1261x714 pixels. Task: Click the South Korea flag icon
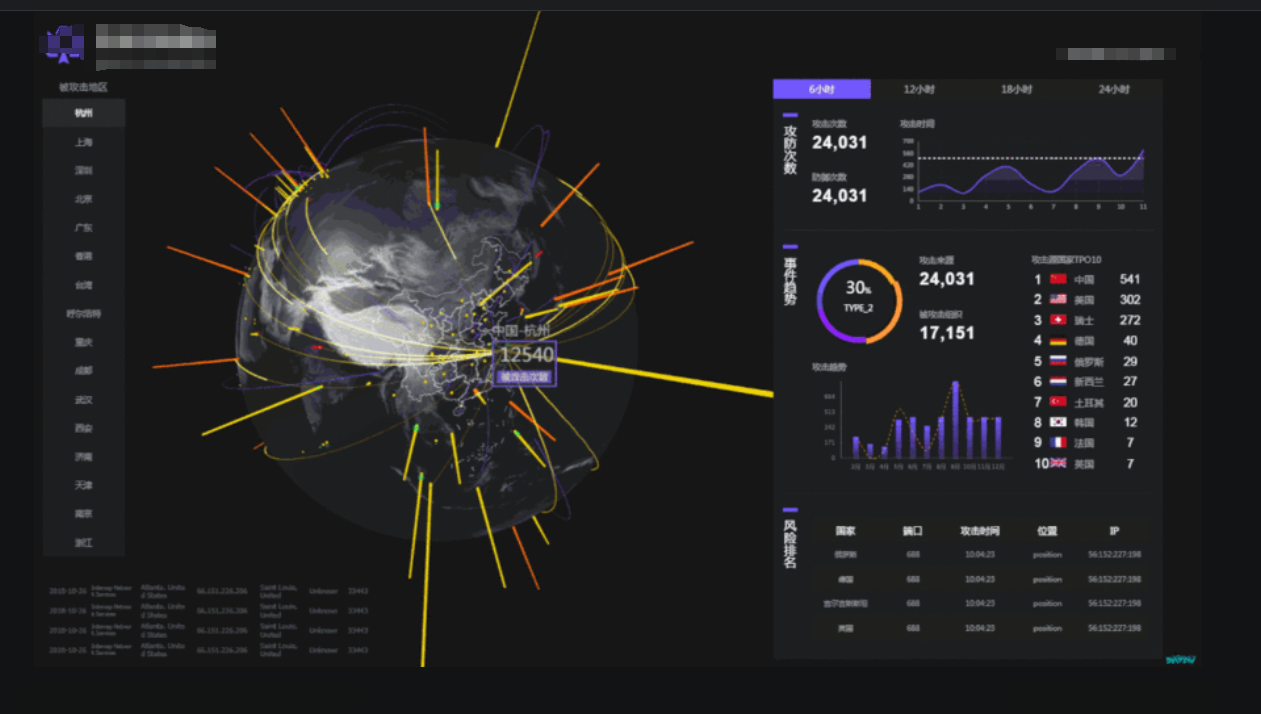click(x=1058, y=422)
